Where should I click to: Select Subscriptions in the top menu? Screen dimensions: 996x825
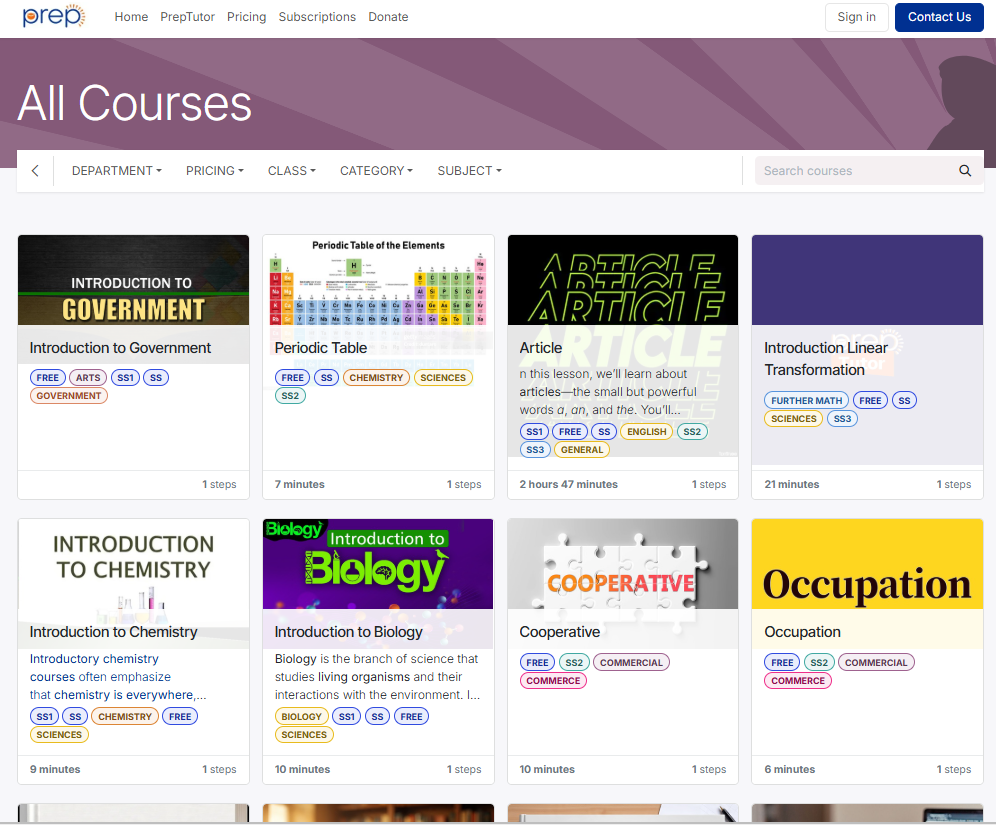[x=317, y=17]
